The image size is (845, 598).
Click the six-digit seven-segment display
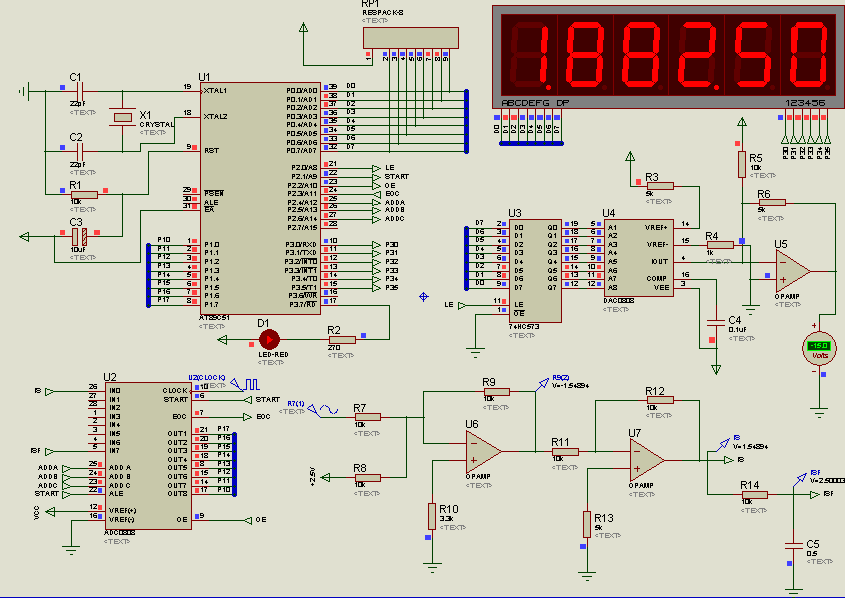click(x=669, y=58)
